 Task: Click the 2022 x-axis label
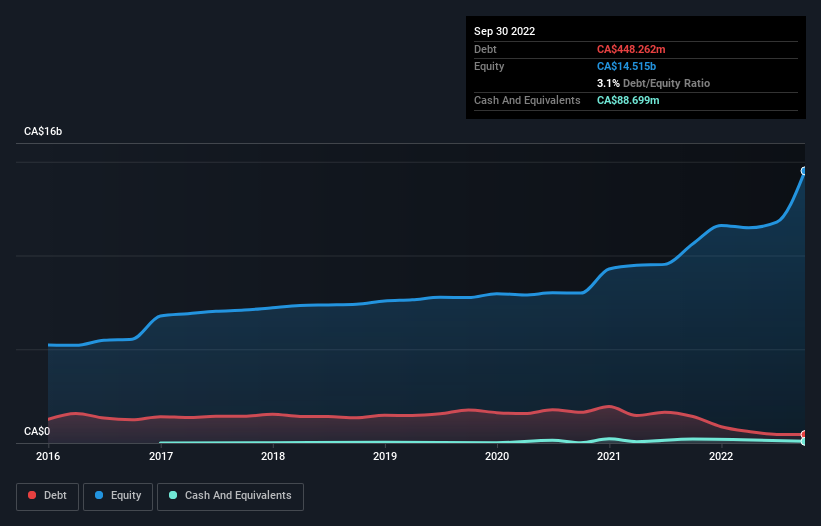pyautogui.click(x=721, y=456)
